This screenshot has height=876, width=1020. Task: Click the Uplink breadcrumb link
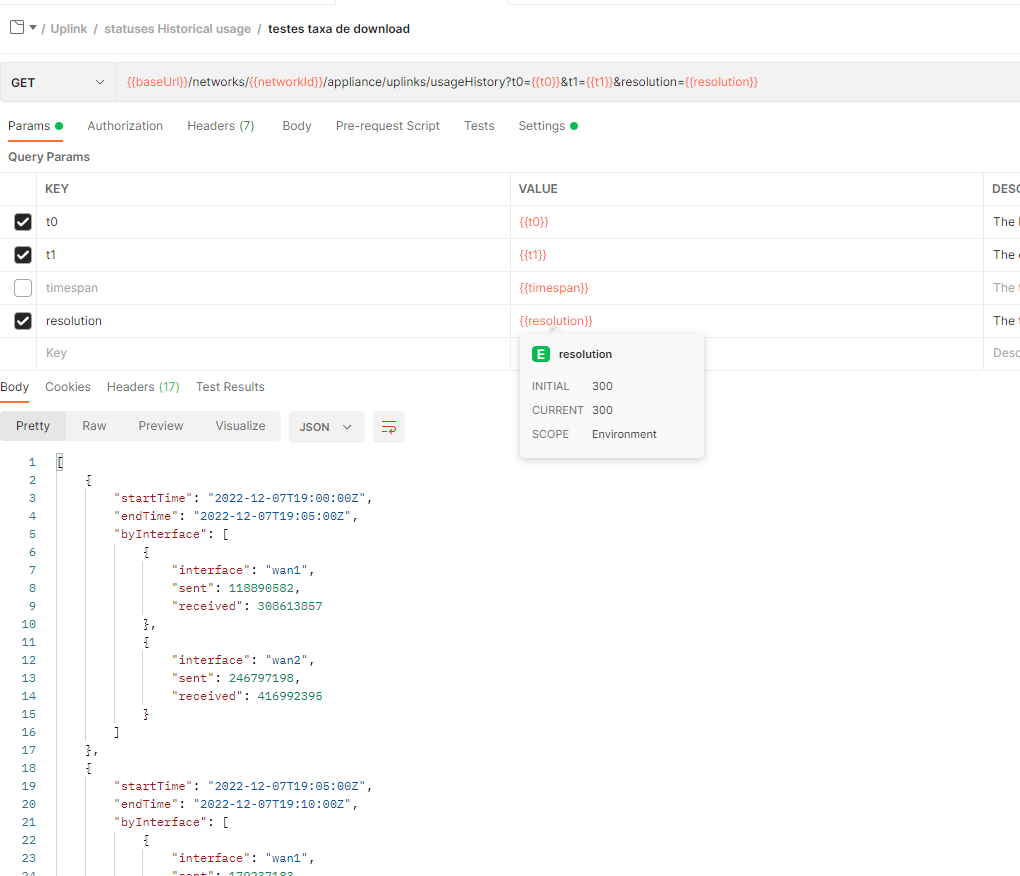tap(68, 28)
